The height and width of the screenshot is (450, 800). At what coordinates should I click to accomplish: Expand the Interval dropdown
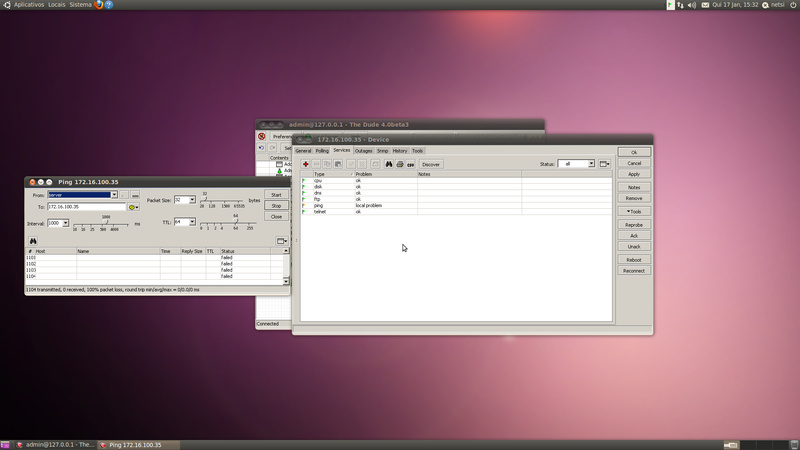click(x=66, y=223)
